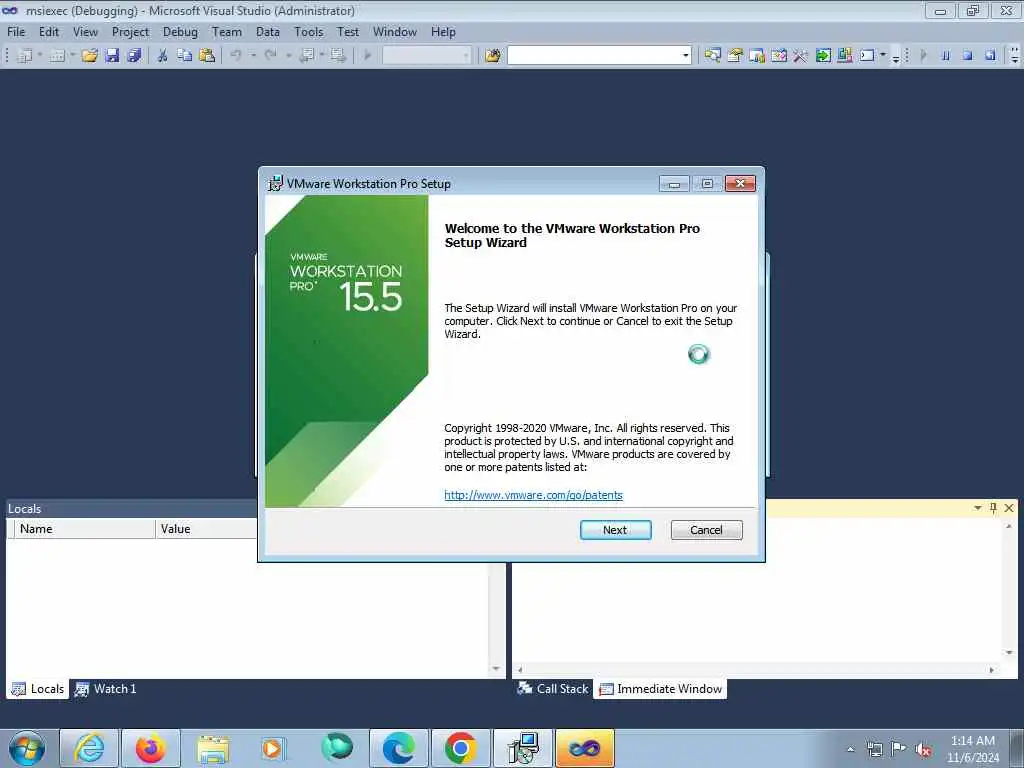Click the Navigate Forward toolbar icon

338,56
